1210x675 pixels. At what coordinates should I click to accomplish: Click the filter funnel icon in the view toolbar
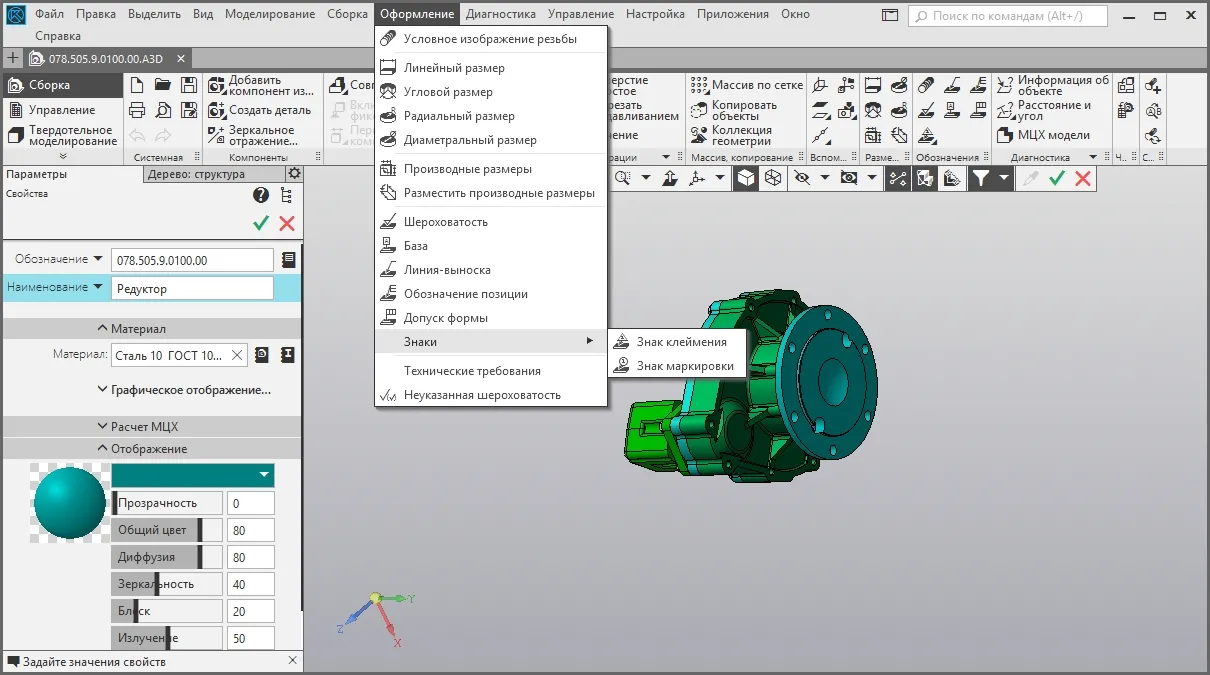(x=981, y=178)
